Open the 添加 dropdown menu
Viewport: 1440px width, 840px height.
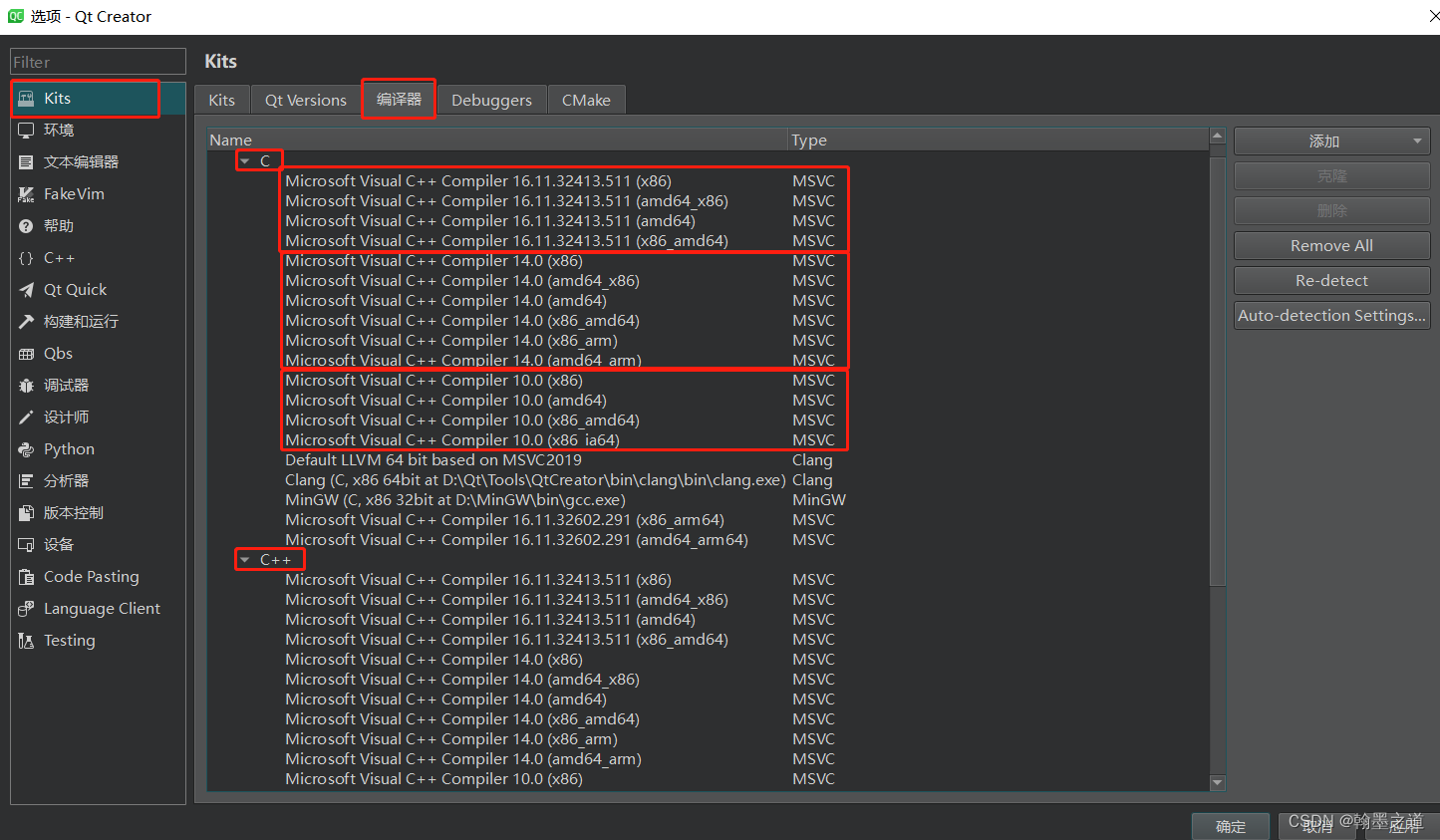(1331, 140)
